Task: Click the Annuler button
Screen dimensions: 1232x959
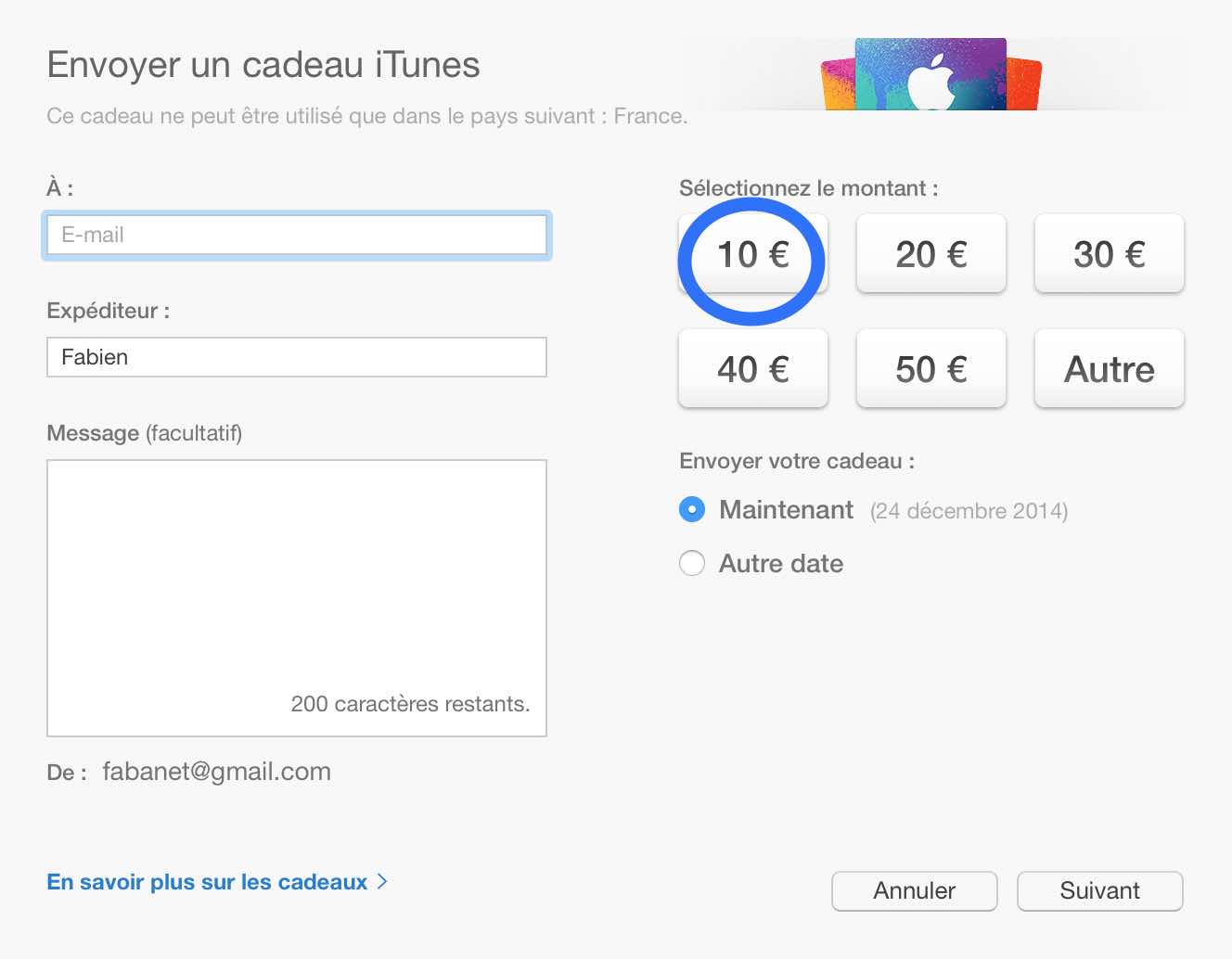Action: (x=915, y=891)
